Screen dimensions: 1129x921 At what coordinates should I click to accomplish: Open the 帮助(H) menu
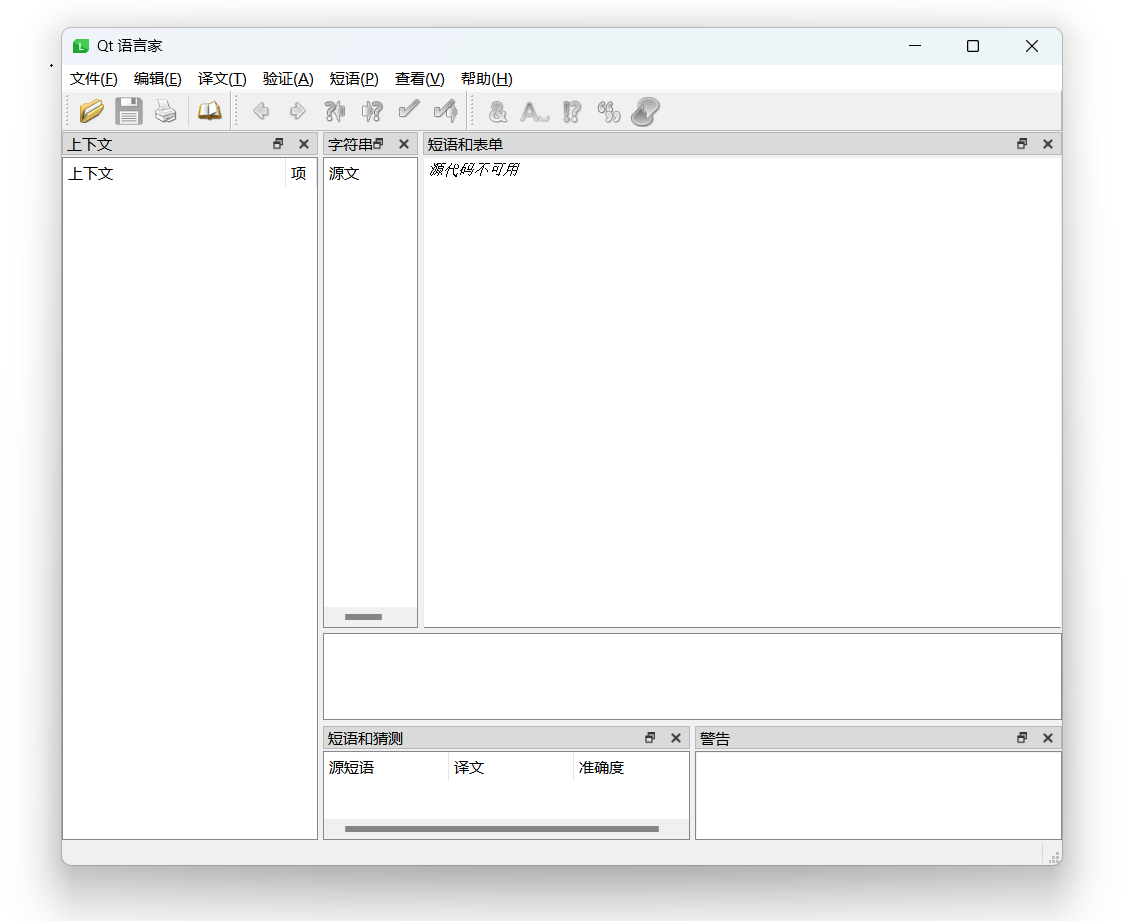pos(487,78)
